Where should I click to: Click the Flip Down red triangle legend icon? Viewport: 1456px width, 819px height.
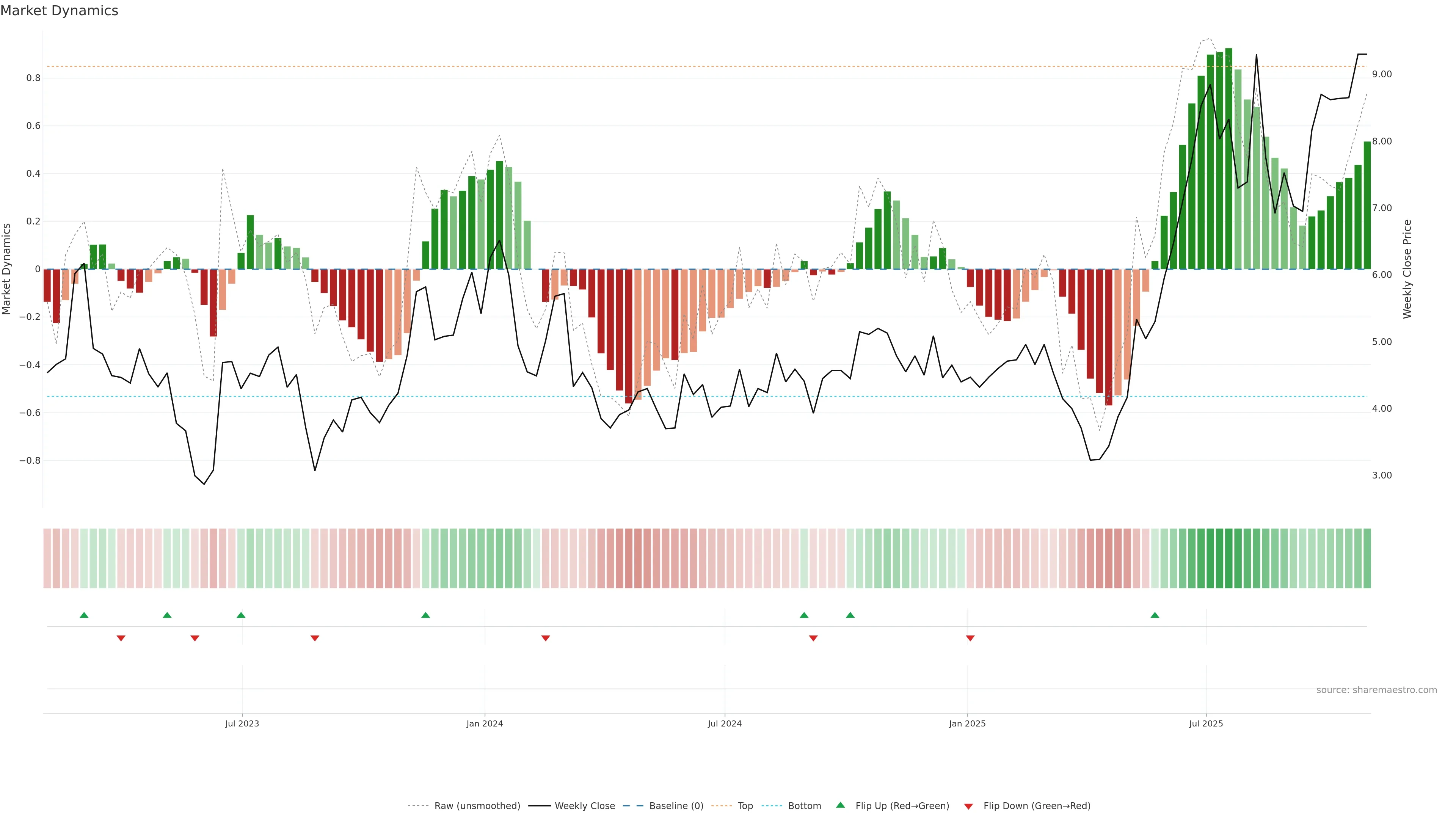point(968,806)
